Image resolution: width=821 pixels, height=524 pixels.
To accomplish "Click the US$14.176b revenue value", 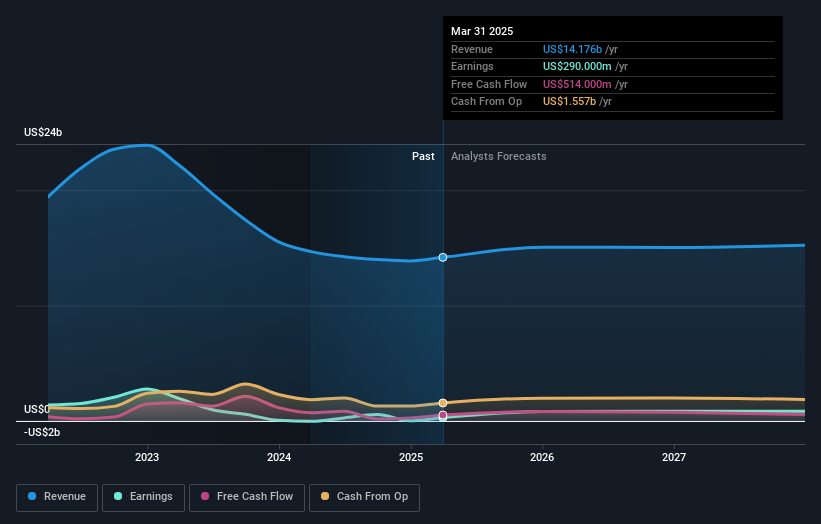I will 572,49.
